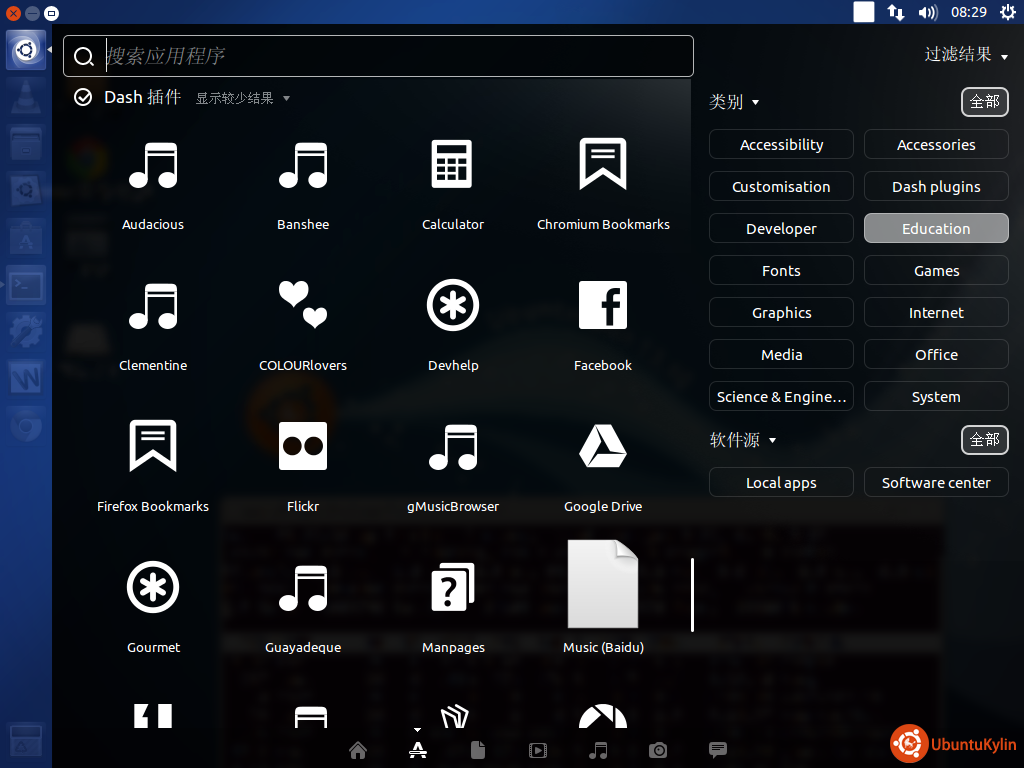Select the Facebook plugin icon
This screenshot has height=768, width=1024.
[602, 305]
